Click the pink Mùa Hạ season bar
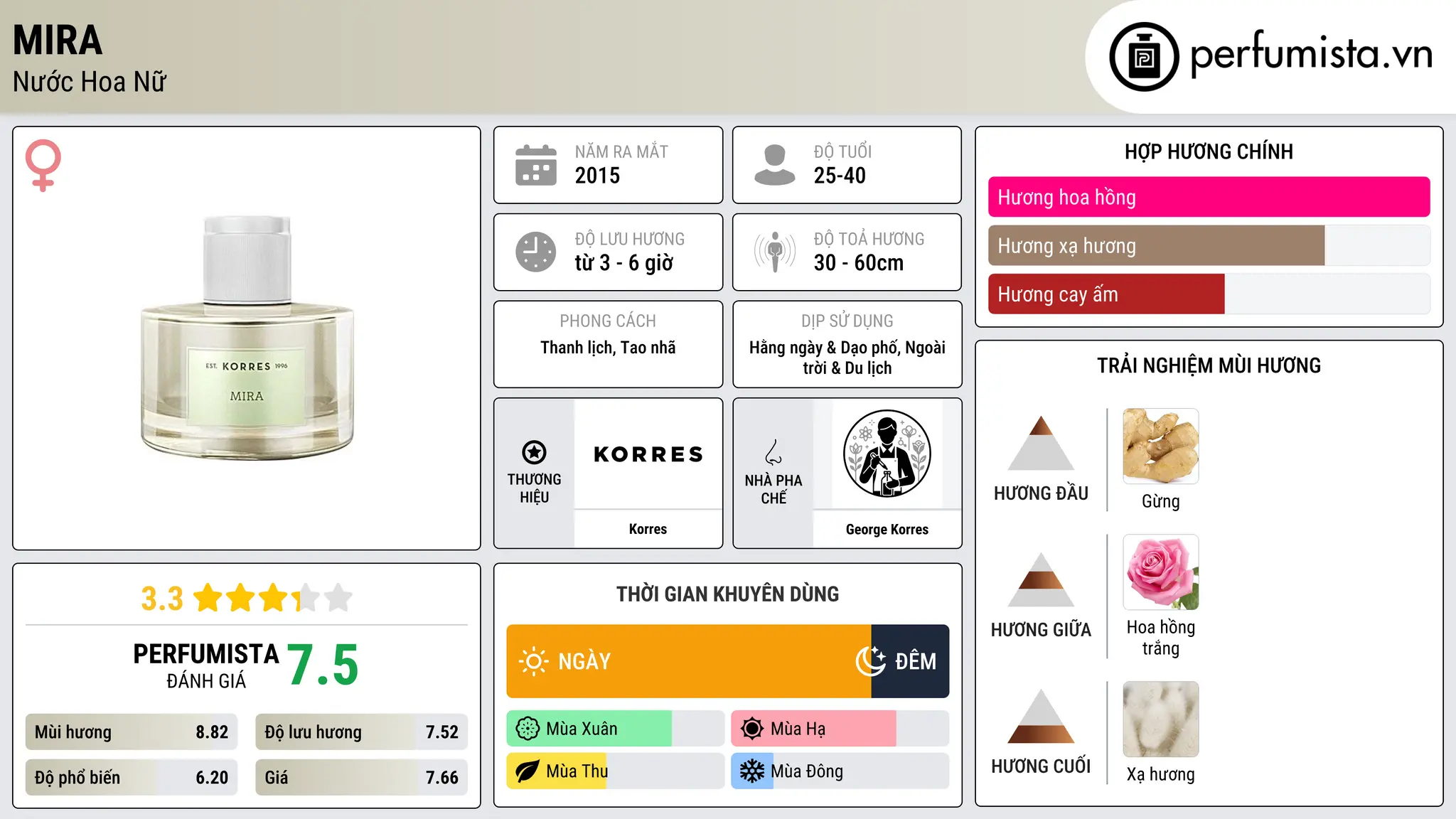Image resolution: width=1456 pixels, height=819 pixels. (x=814, y=729)
